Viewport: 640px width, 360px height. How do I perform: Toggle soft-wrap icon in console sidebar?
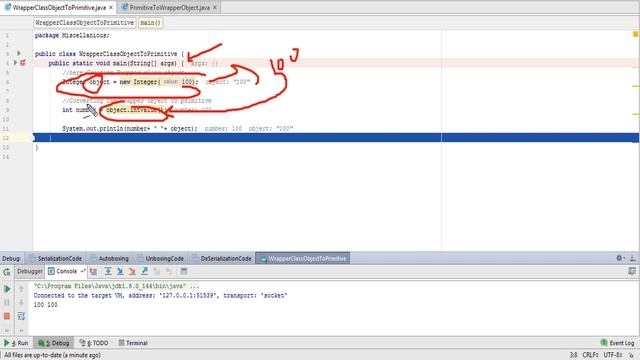coord(21,316)
